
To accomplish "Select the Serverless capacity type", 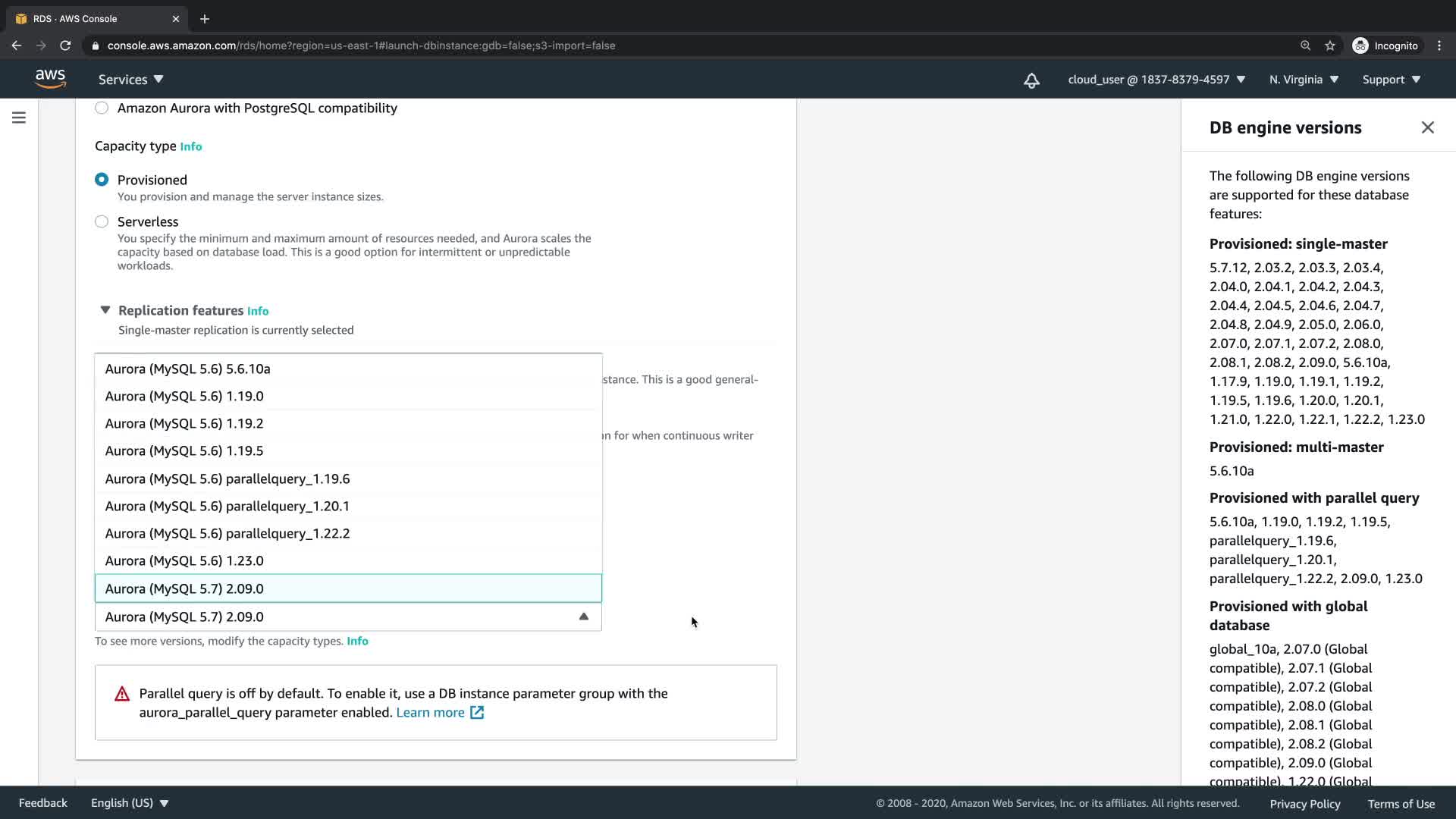I will (x=102, y=221).
